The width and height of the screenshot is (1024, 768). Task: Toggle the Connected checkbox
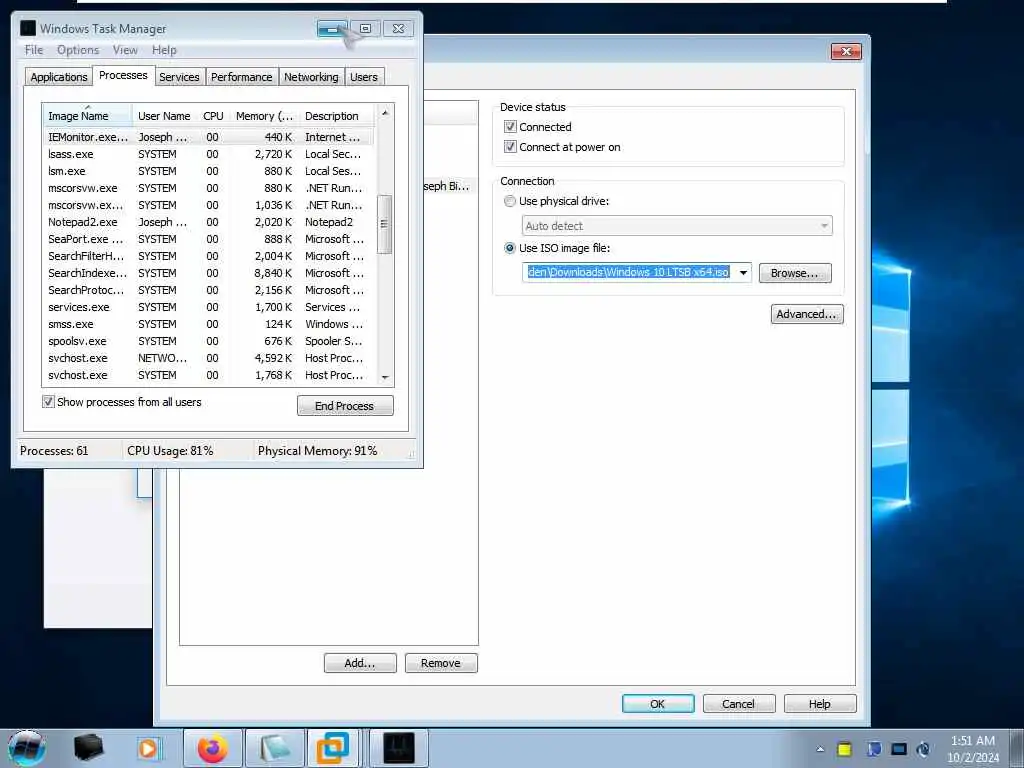510,127
